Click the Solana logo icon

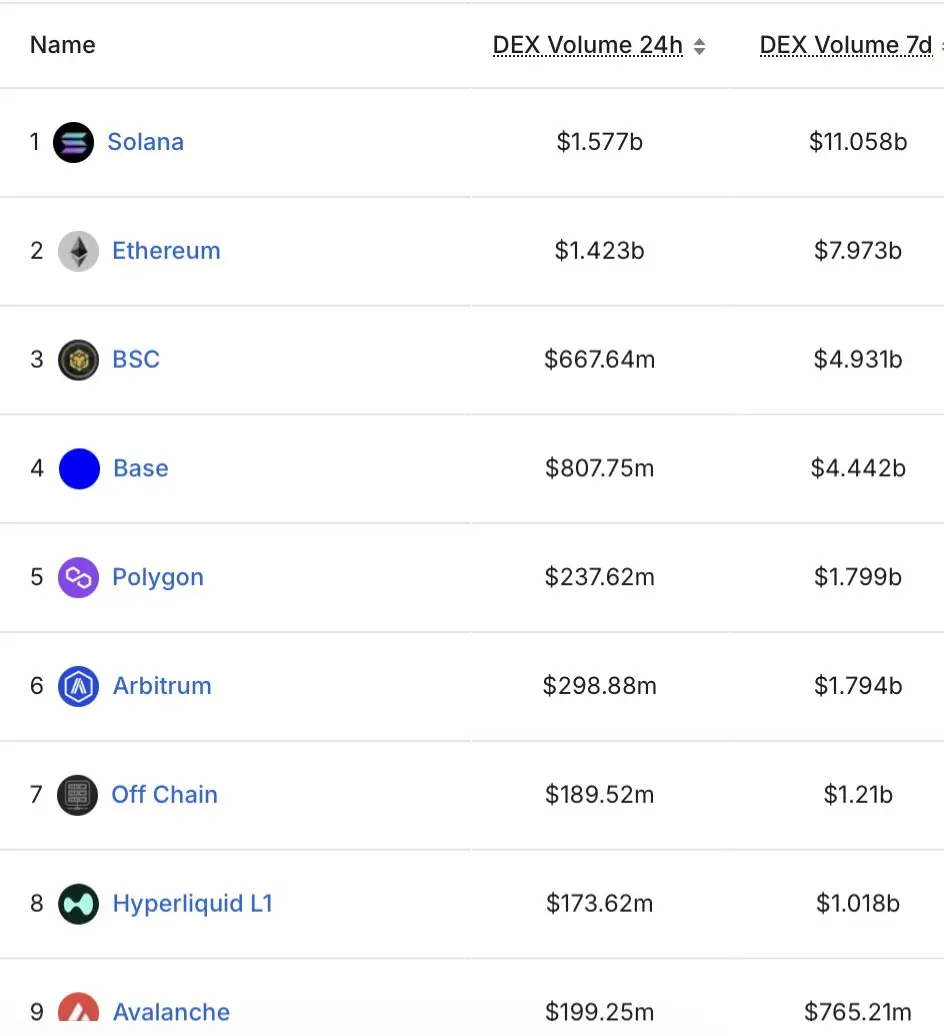click(73, 142)
